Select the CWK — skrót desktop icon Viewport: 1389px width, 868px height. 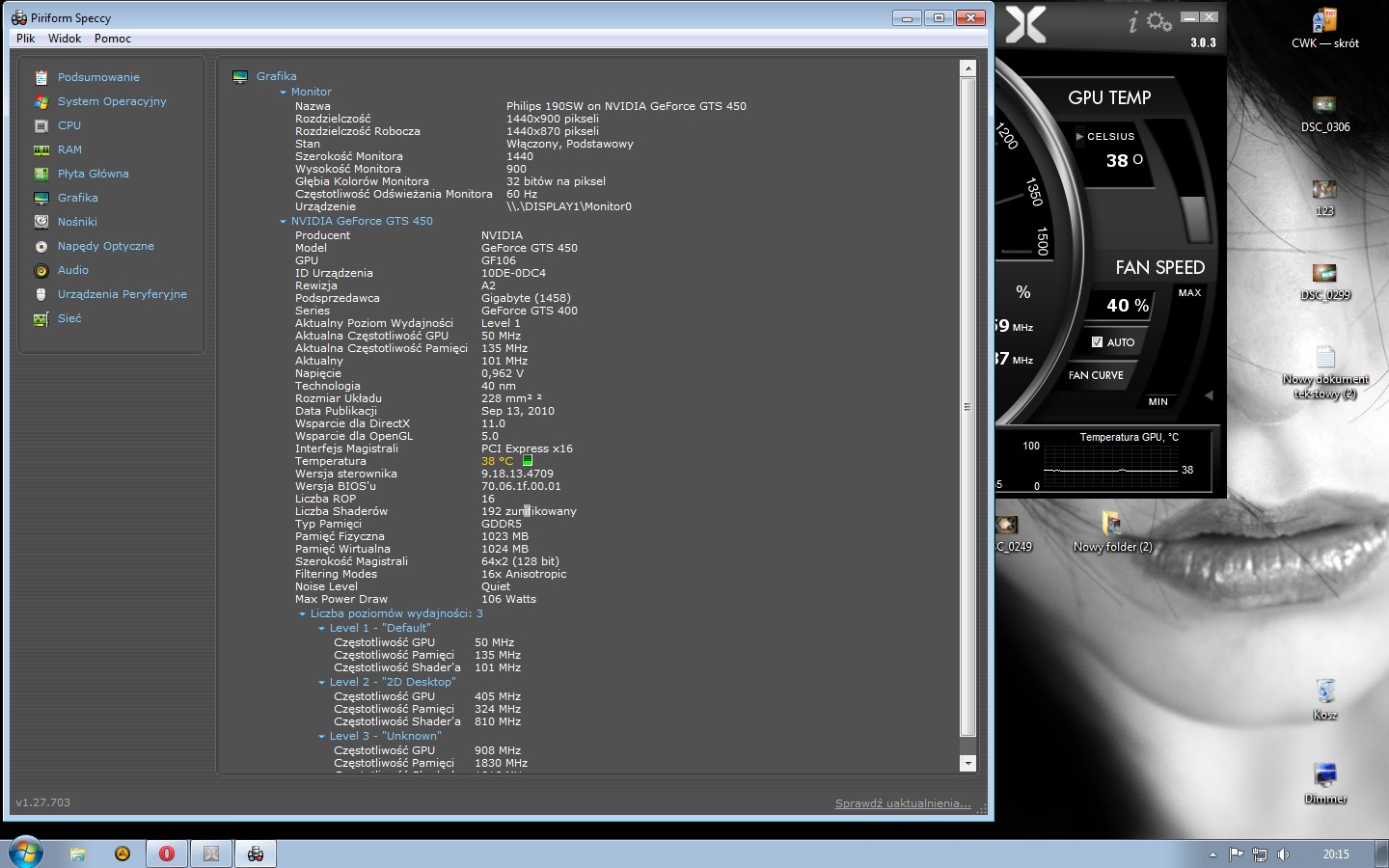[1325, 29]
